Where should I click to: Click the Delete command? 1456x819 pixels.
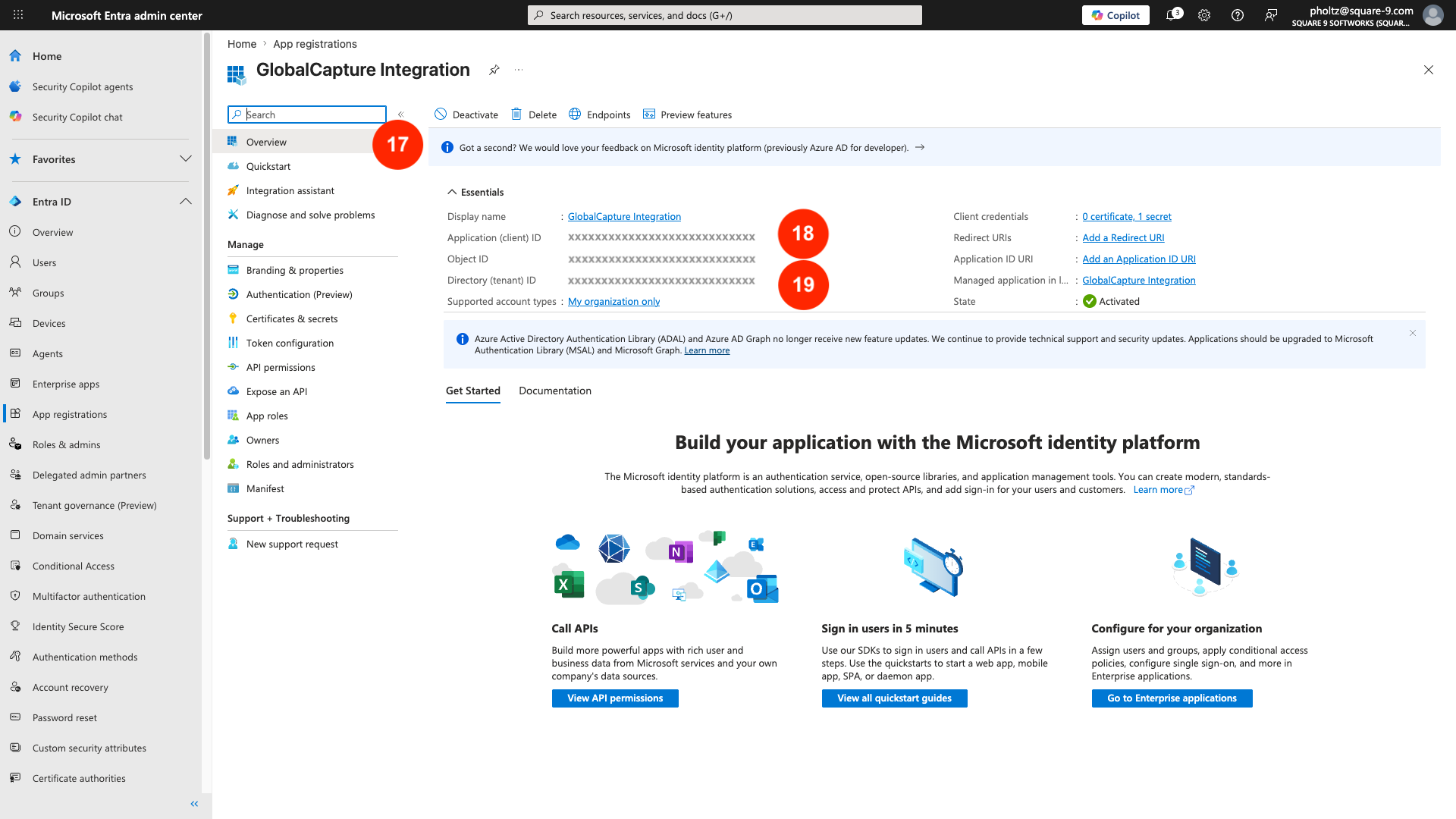tap(534, 115)
